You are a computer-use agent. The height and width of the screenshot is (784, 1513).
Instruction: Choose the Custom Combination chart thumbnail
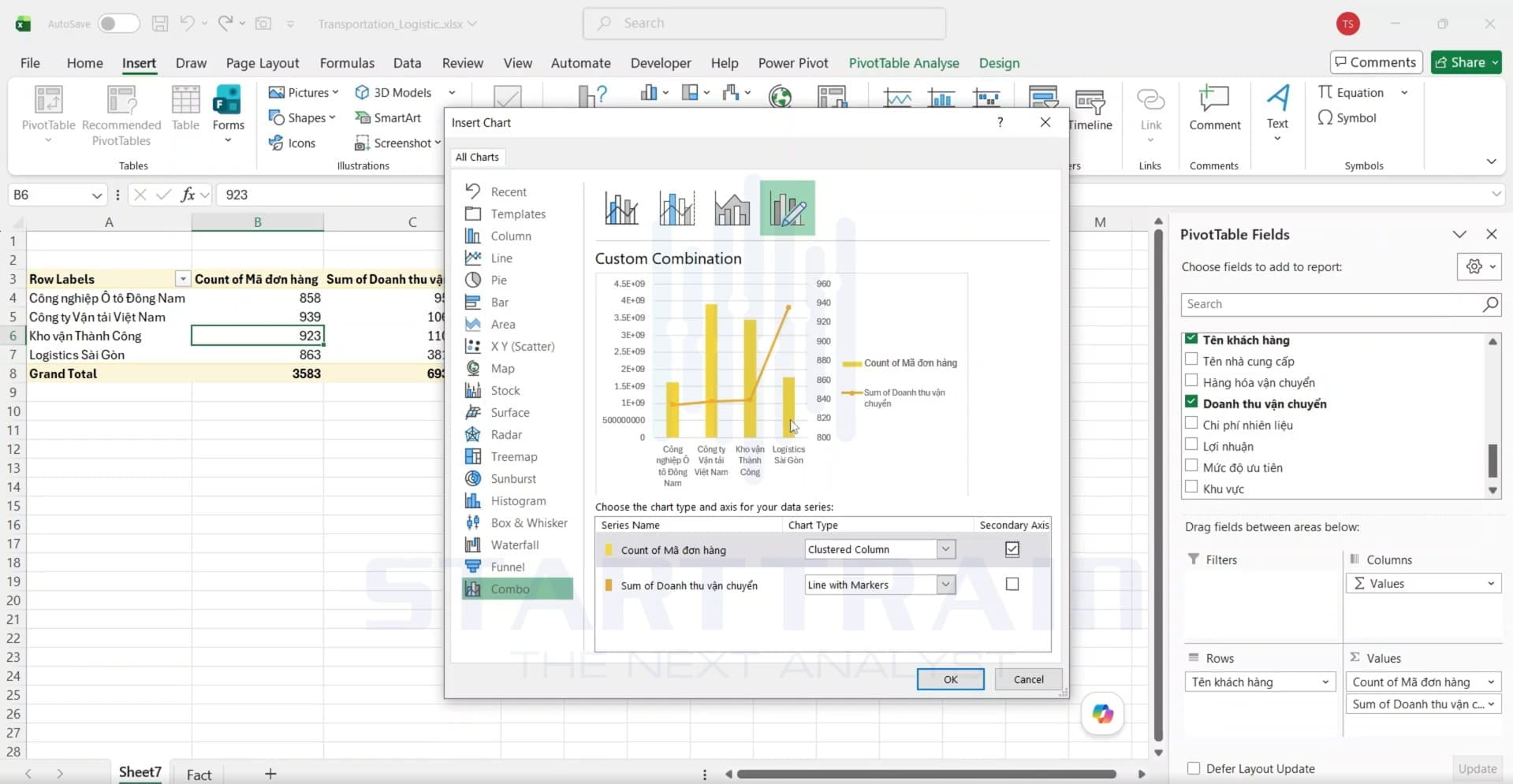787,208
